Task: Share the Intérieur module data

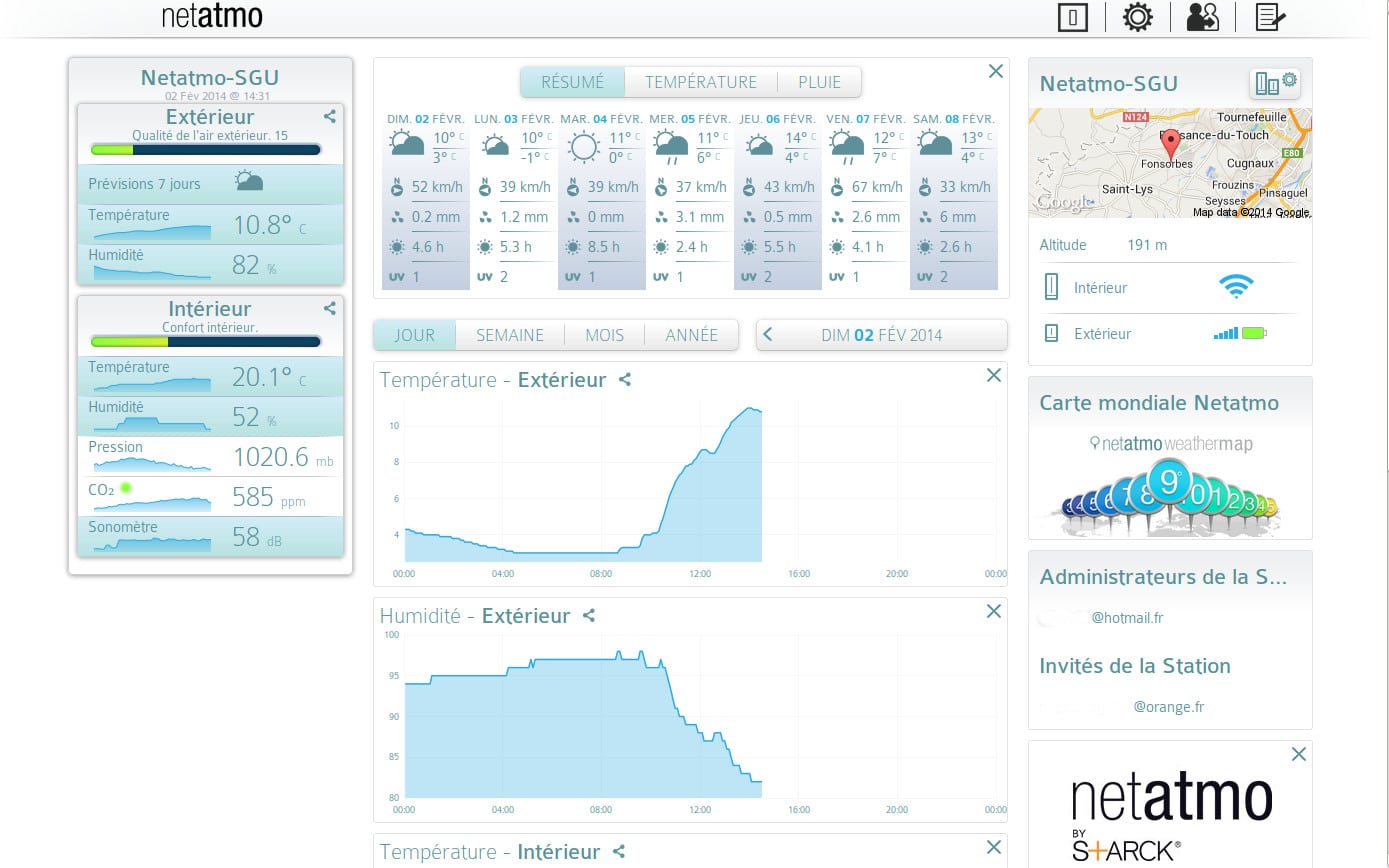Action: point(330,308)
